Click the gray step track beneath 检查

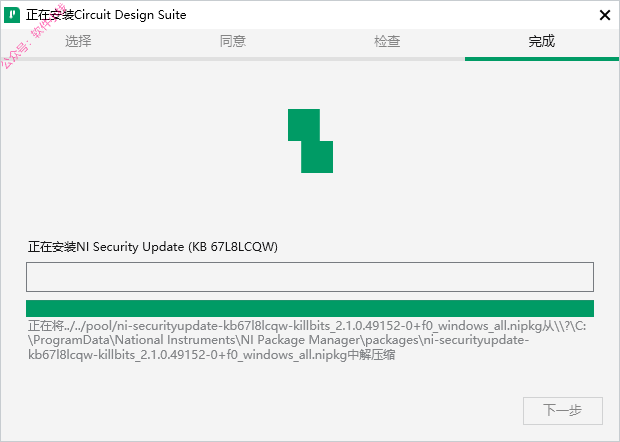(387, 59)
